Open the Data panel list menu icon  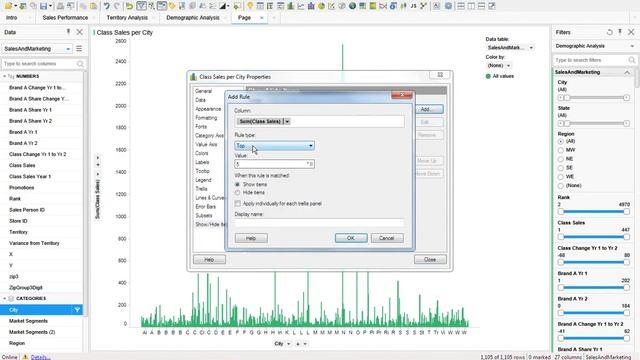(x=79, y=49)
